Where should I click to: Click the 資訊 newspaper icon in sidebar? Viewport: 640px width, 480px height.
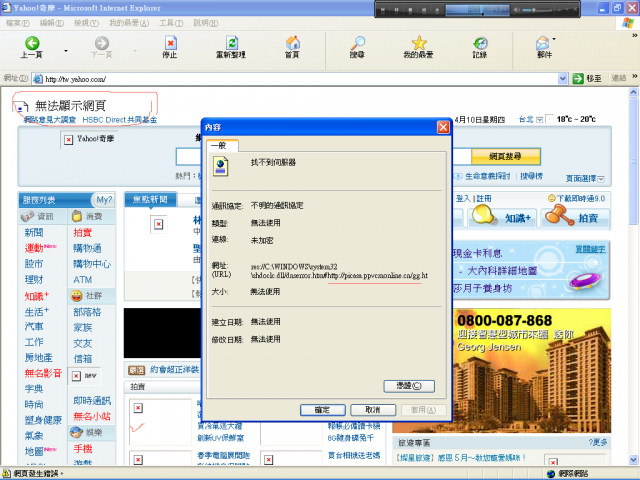27,216
